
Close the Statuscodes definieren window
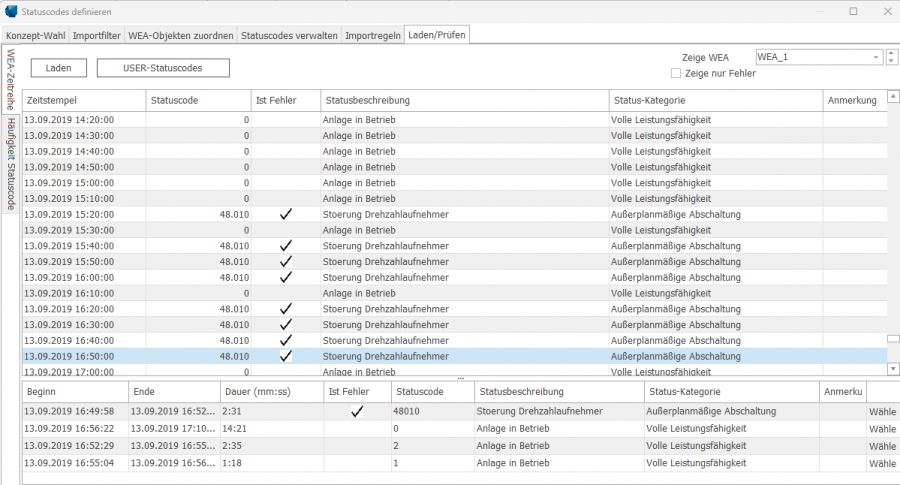(x=887, y=11)
